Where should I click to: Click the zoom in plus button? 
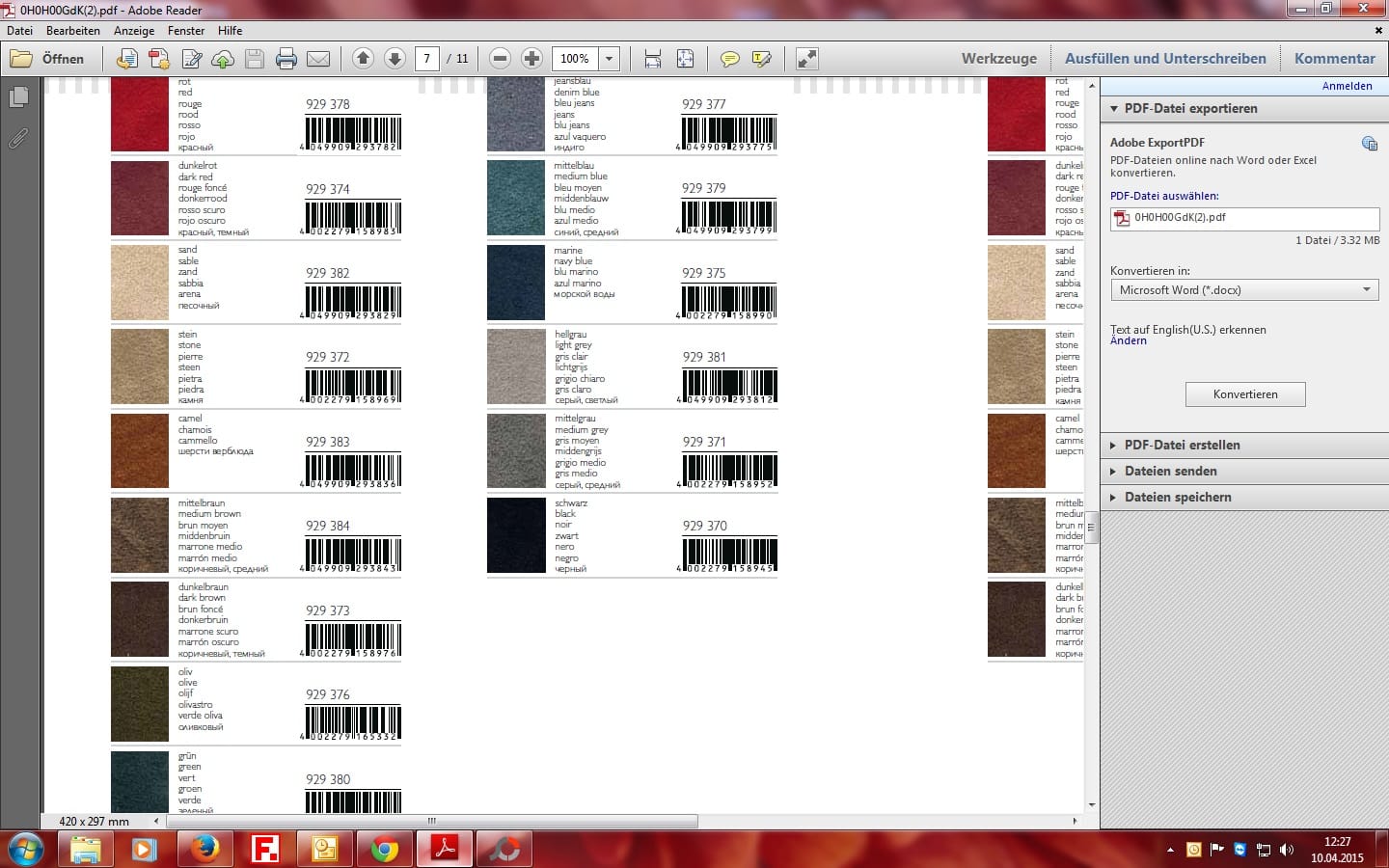pos(531,59)
